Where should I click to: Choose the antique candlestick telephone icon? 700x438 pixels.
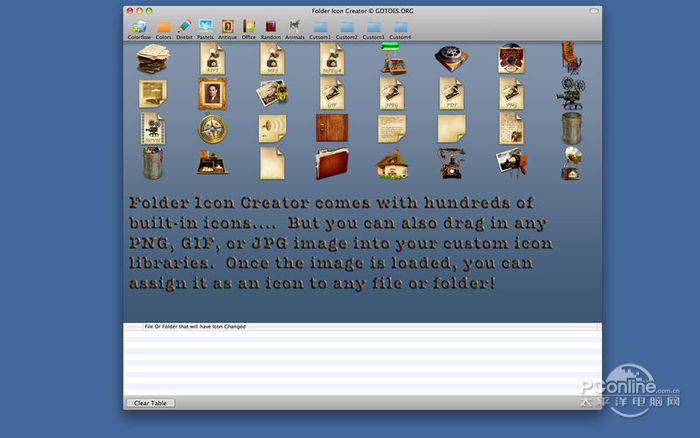(x=451, y=163)
